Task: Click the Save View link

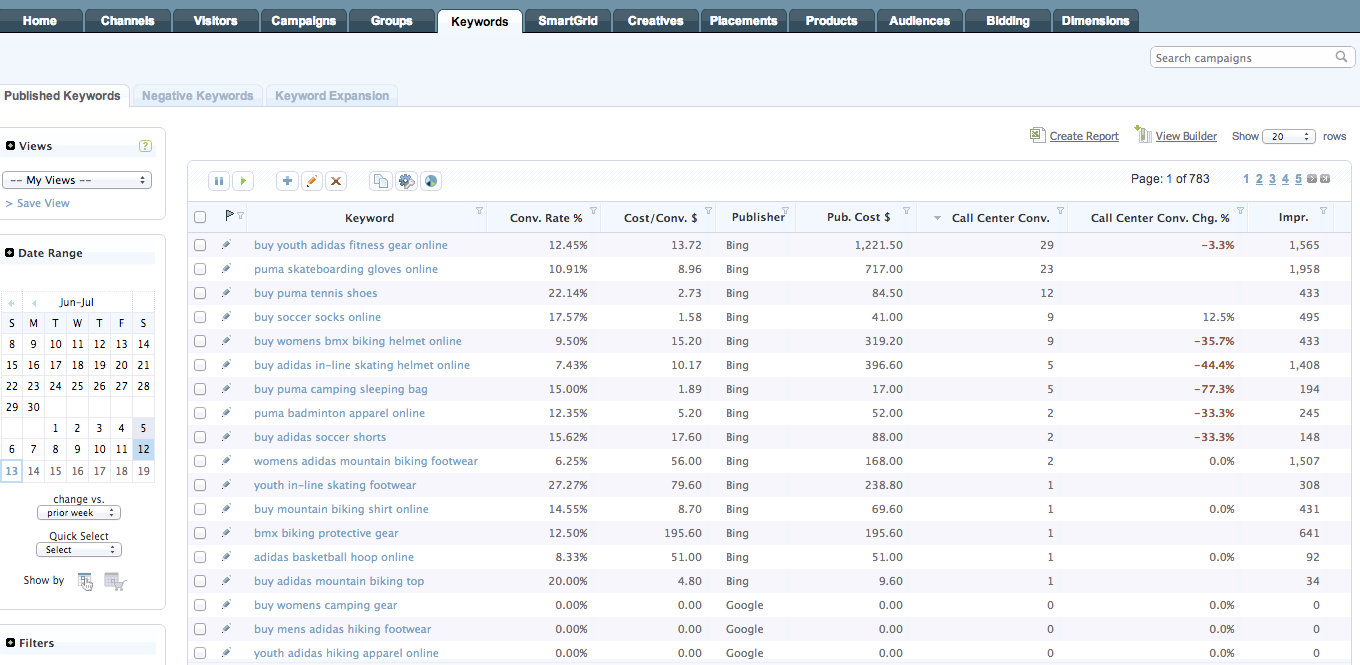Action: [x=37, y=203]
